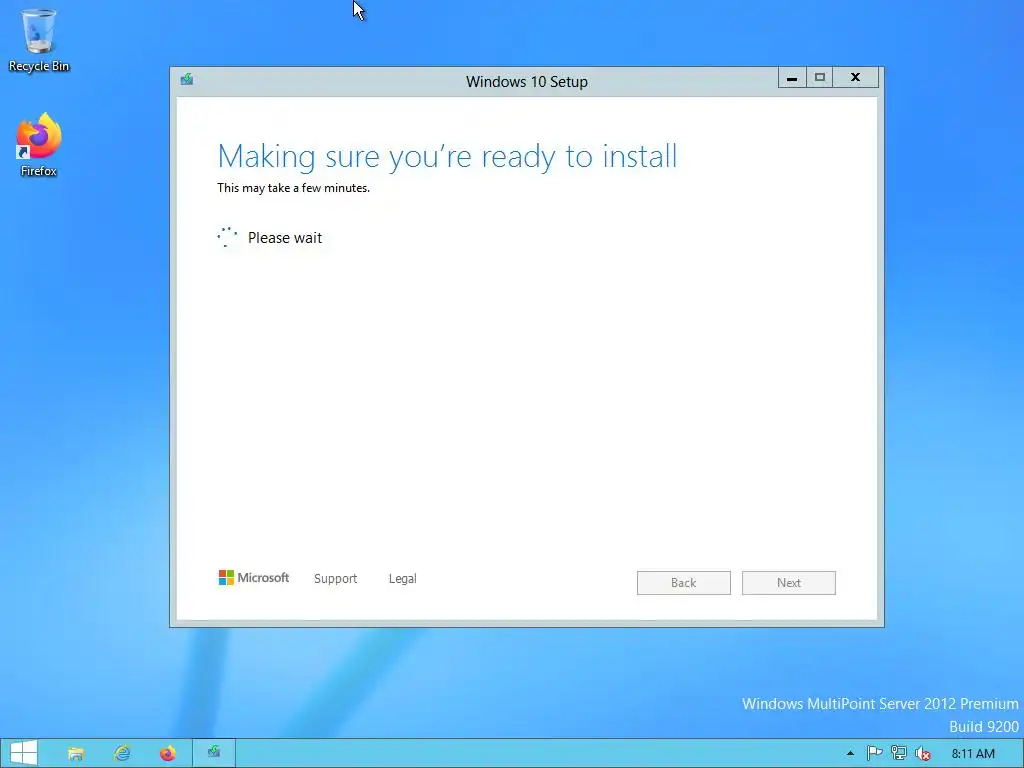Open the Legal link
Image resolution: width=1024 pixels, height=768 pixels.
point(402,579)
